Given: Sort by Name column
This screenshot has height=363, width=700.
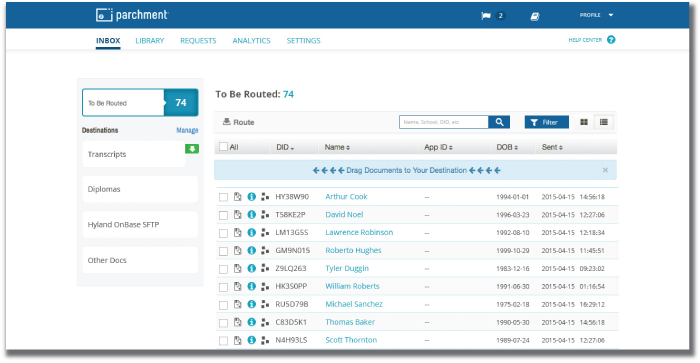Looking at the screenshot, I should pyautogui.click(x=337, y=147).
